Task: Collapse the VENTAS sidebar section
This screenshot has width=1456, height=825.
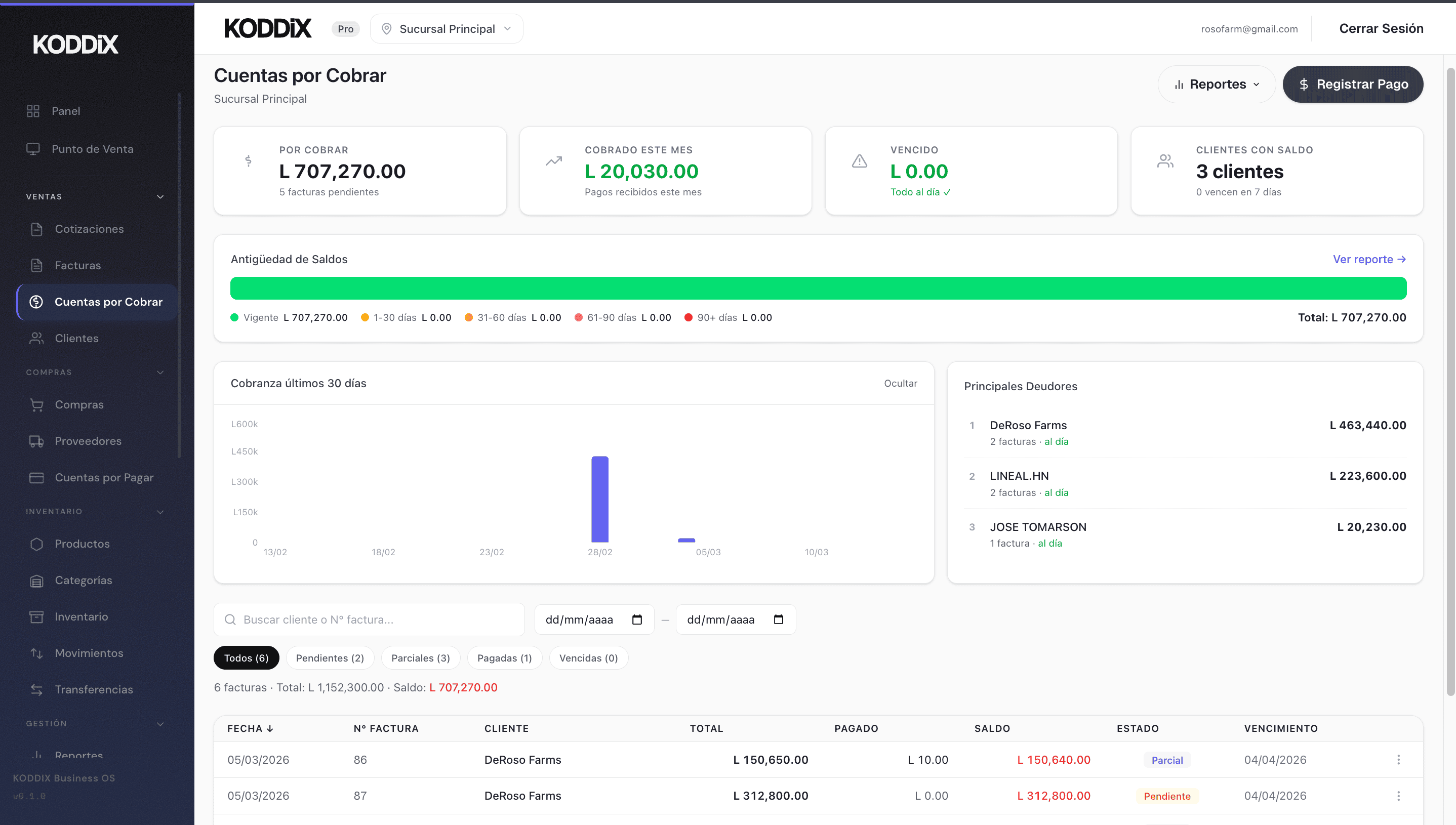Action: coord(160,196)
